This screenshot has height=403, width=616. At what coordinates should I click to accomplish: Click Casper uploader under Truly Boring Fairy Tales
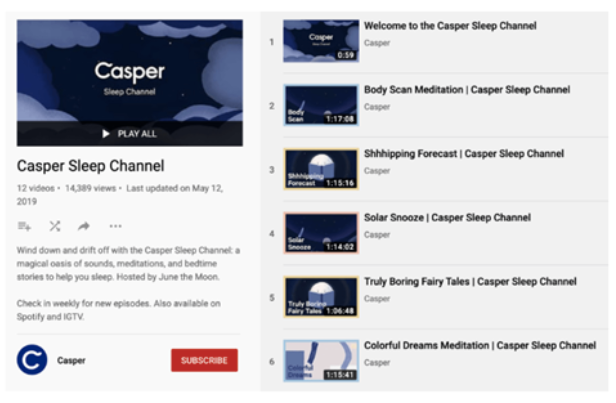point(377,299)
